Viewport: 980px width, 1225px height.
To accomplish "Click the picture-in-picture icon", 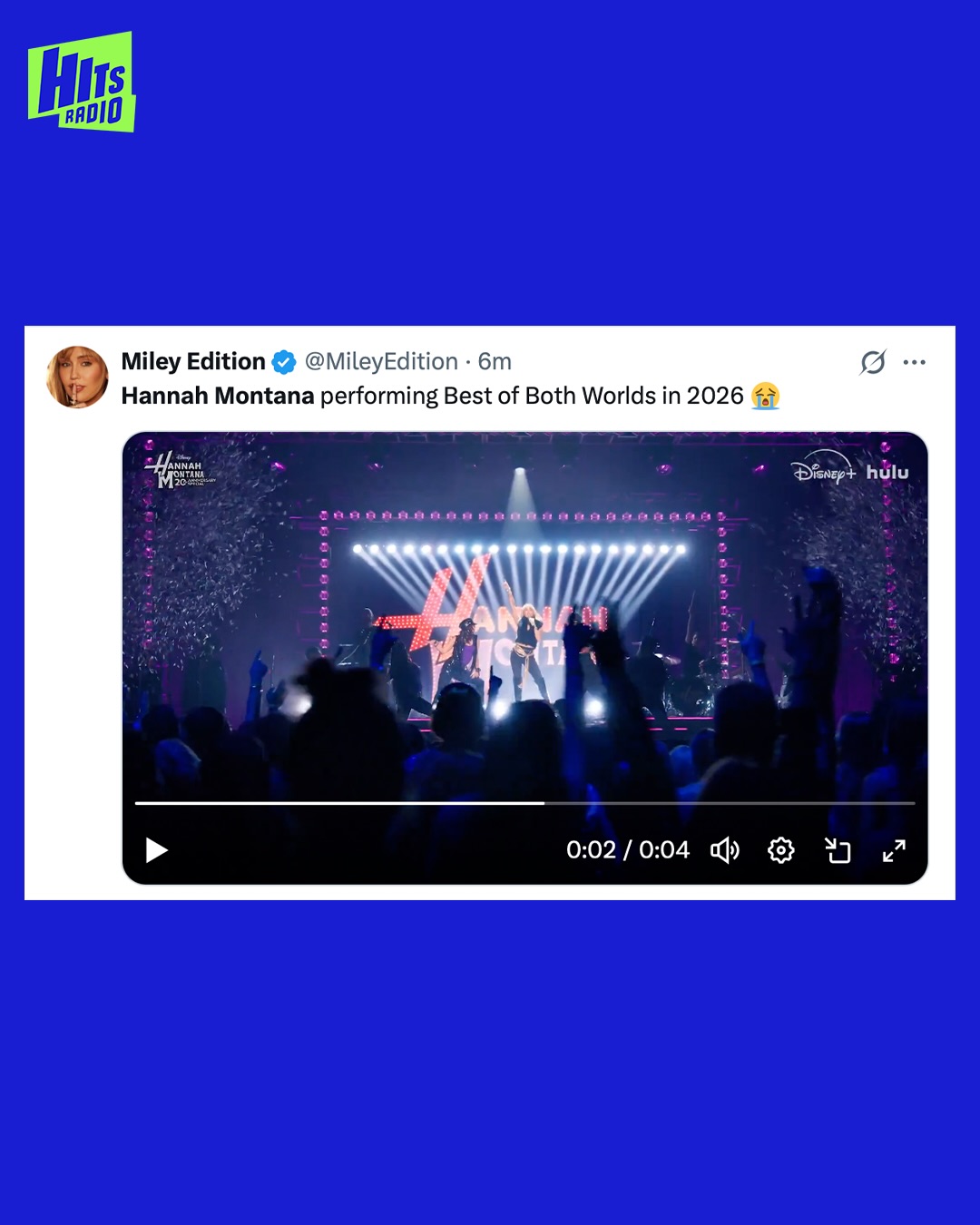I will (838, 850).
